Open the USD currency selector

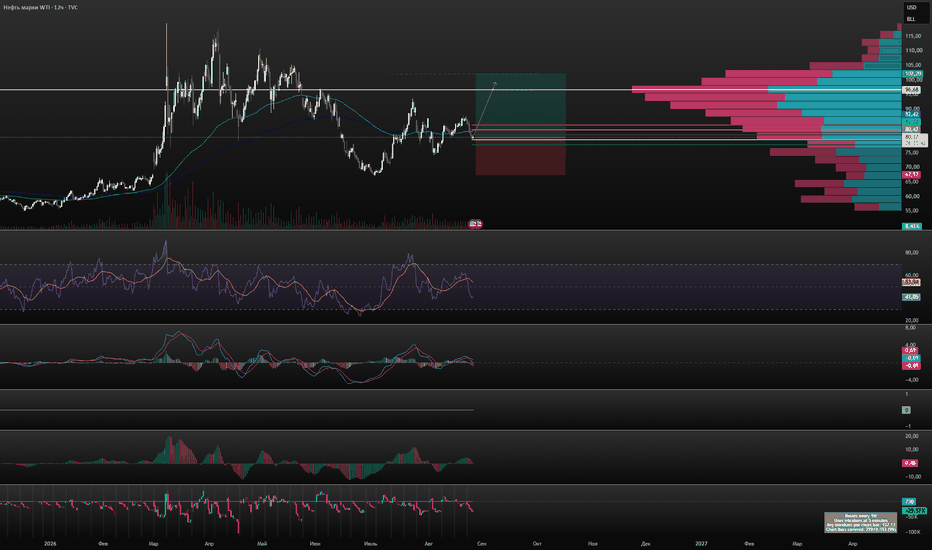[912, 8]
